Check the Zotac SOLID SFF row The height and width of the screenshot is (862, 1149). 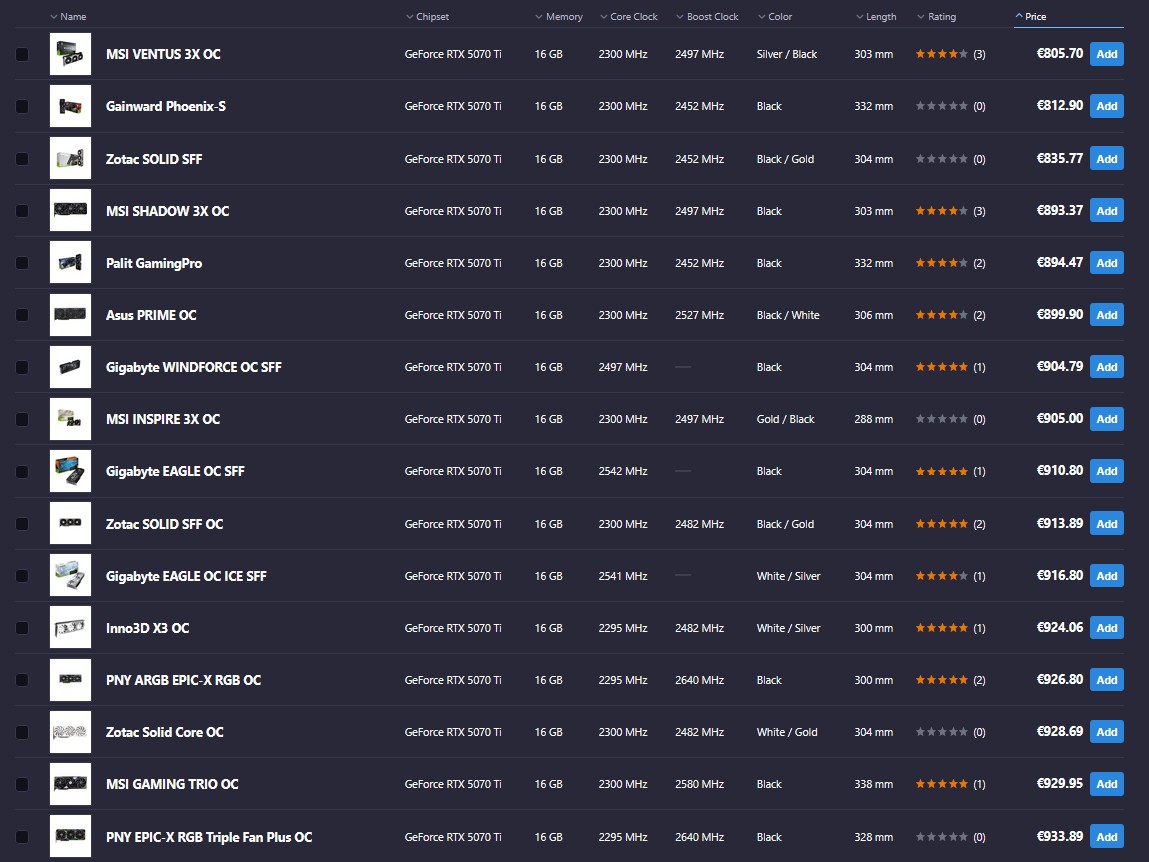click(22, 159)
